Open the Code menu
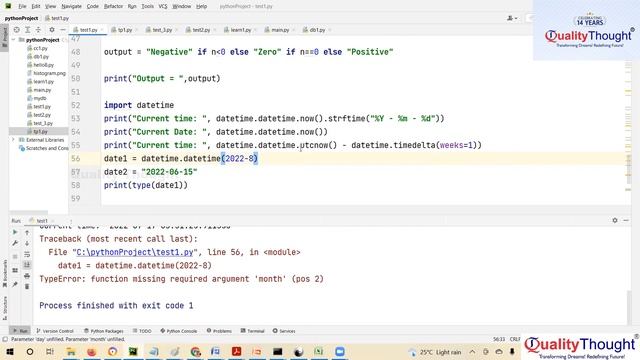Screen dimensions: 640x360 93,6
